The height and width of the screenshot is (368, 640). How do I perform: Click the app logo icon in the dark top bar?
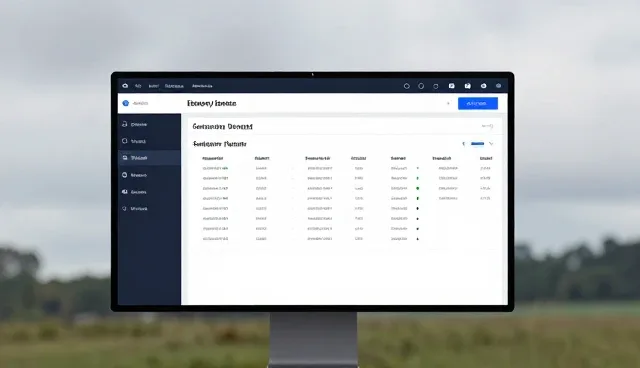125,86
